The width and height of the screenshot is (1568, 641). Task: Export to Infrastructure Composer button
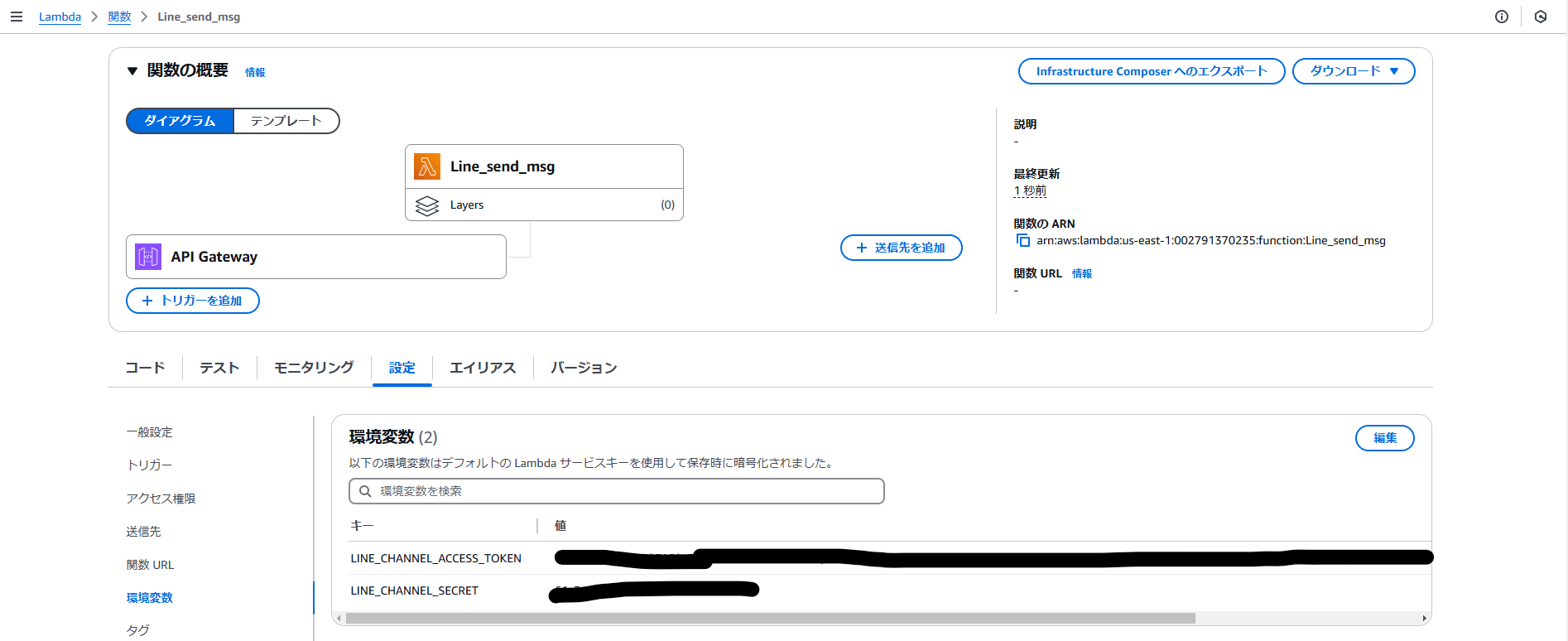(1152, 71)
